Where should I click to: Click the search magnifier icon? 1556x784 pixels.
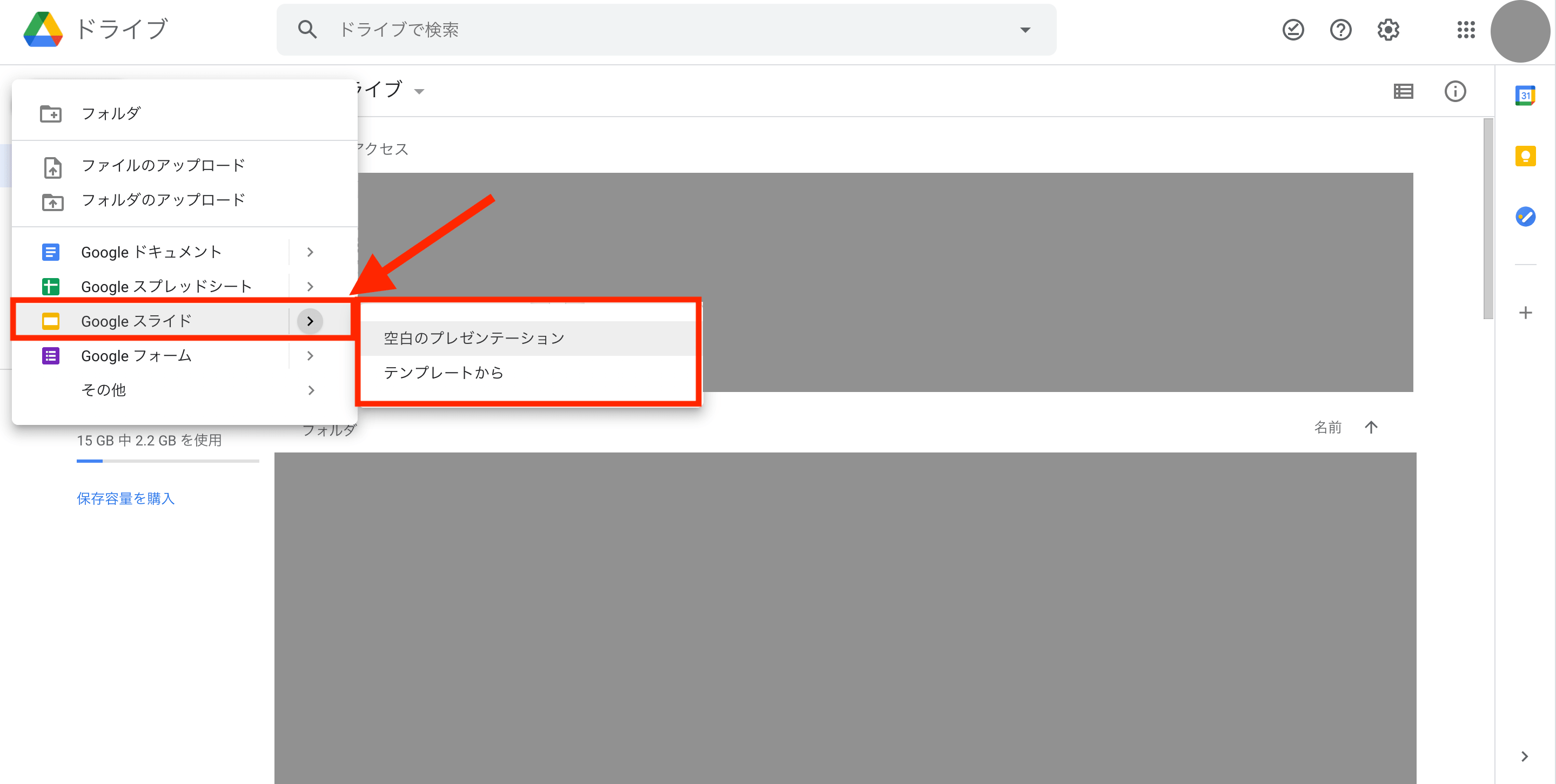(307, 30)
